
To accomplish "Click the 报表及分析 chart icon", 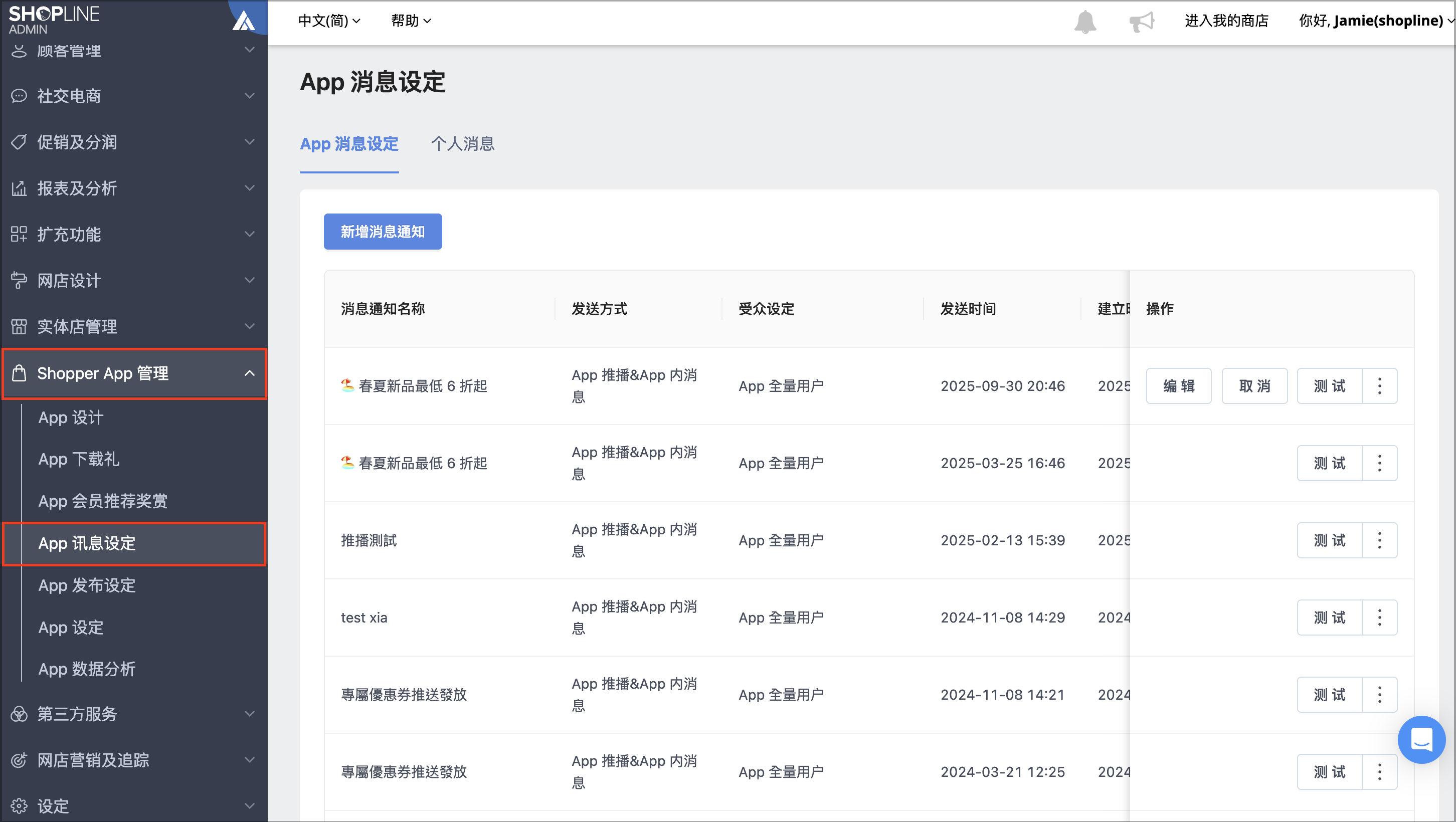I will (19, 188).
